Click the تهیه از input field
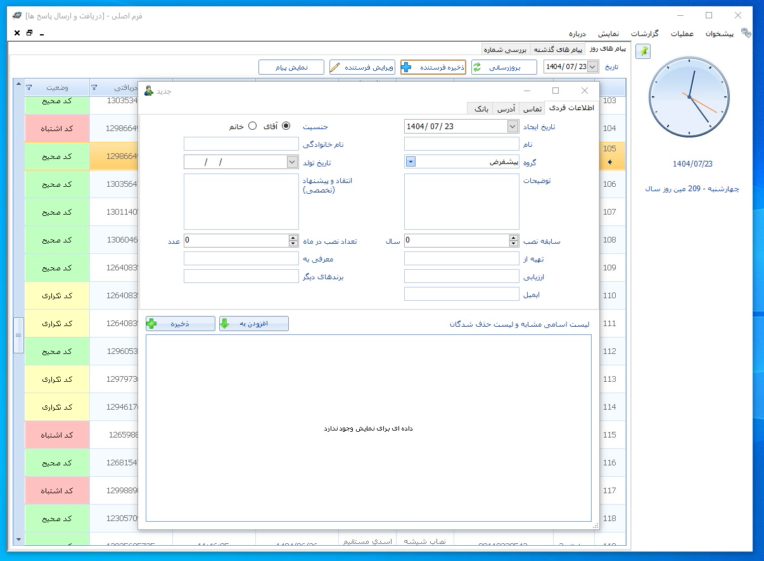This screenshot has height=561, width=764. (x=461, y=258)
